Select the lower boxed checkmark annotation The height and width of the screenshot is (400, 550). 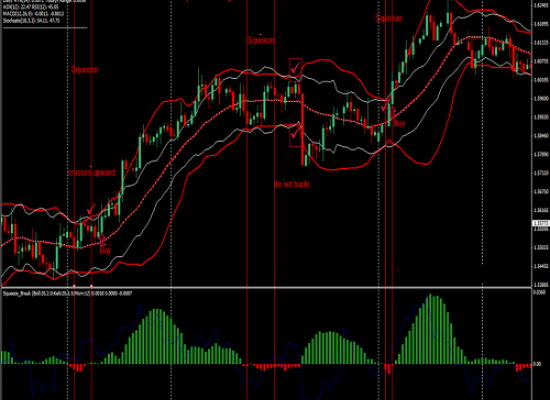[x=295, y=133]
